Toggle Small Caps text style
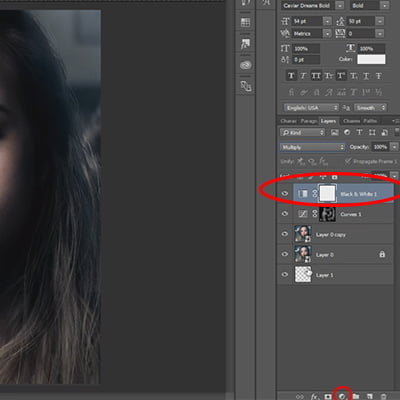Viewport: 400px width, 400px height. click(x=328, y=76)
